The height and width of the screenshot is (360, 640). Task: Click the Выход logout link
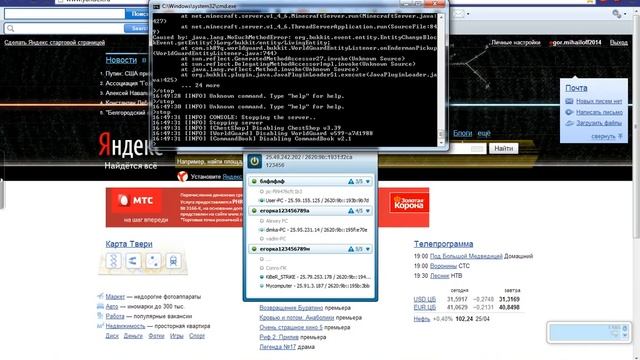coord(619,42)
